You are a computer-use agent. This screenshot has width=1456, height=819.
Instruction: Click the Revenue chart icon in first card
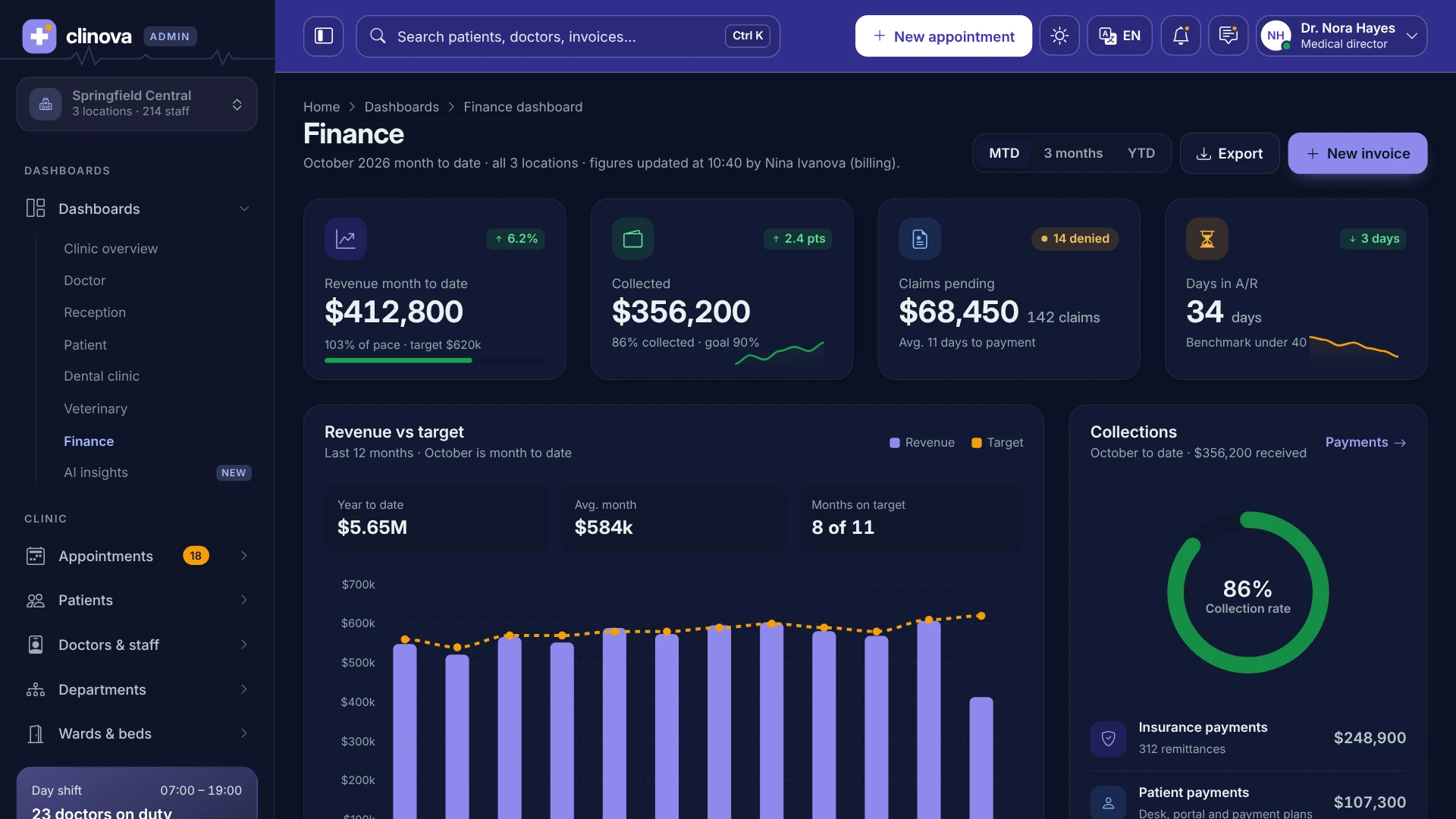tap(346, 239)
